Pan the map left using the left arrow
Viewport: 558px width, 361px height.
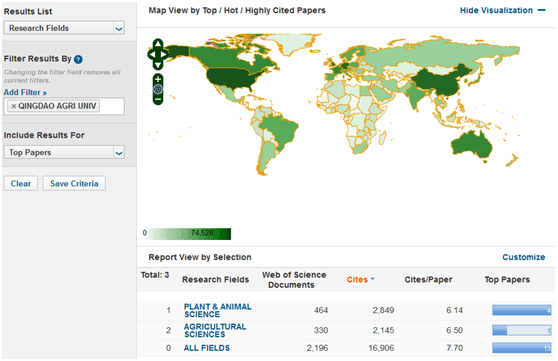152,54
